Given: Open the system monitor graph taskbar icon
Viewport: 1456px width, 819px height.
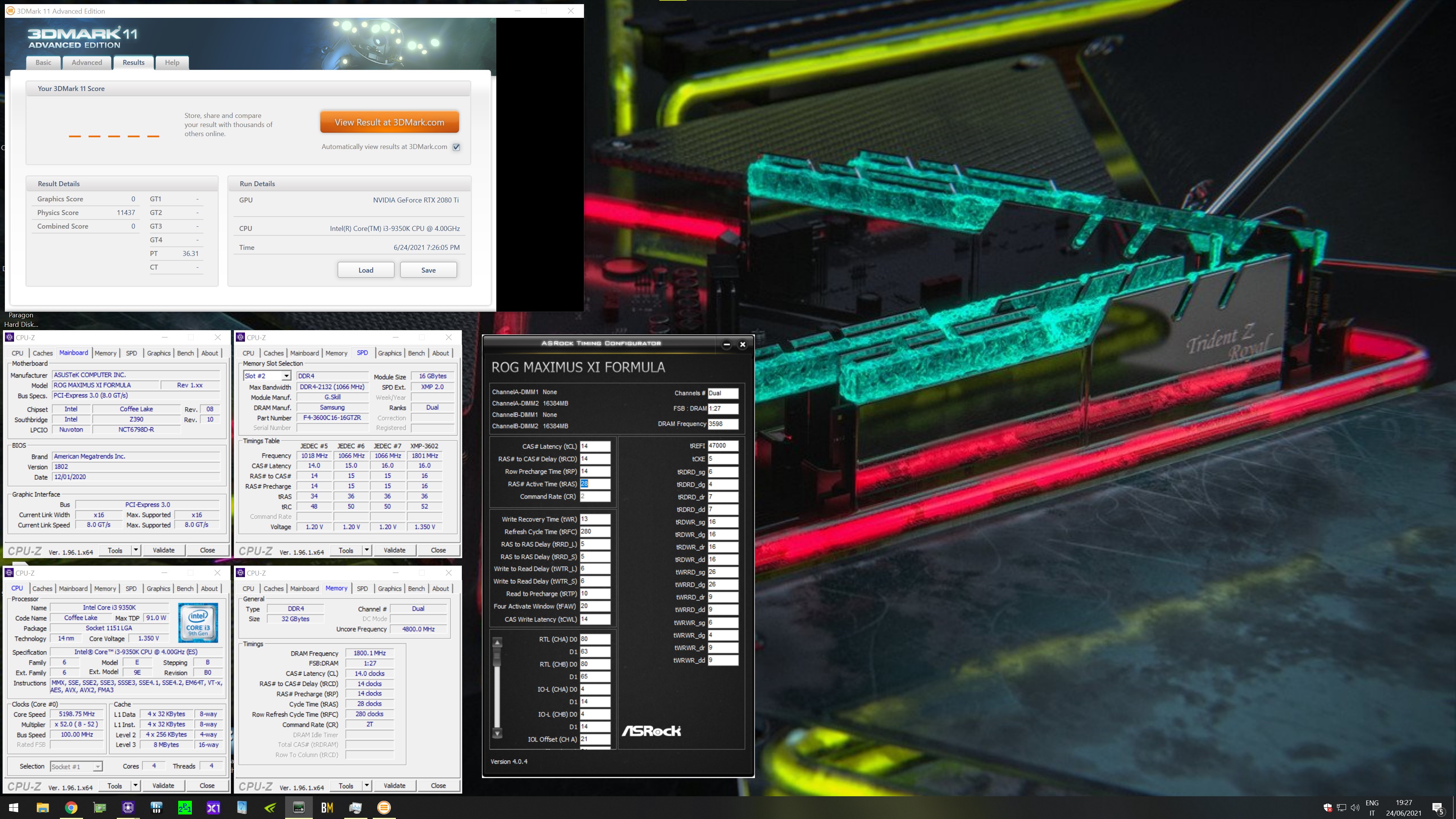Looking at the screenshot, I should pos(356,807).
